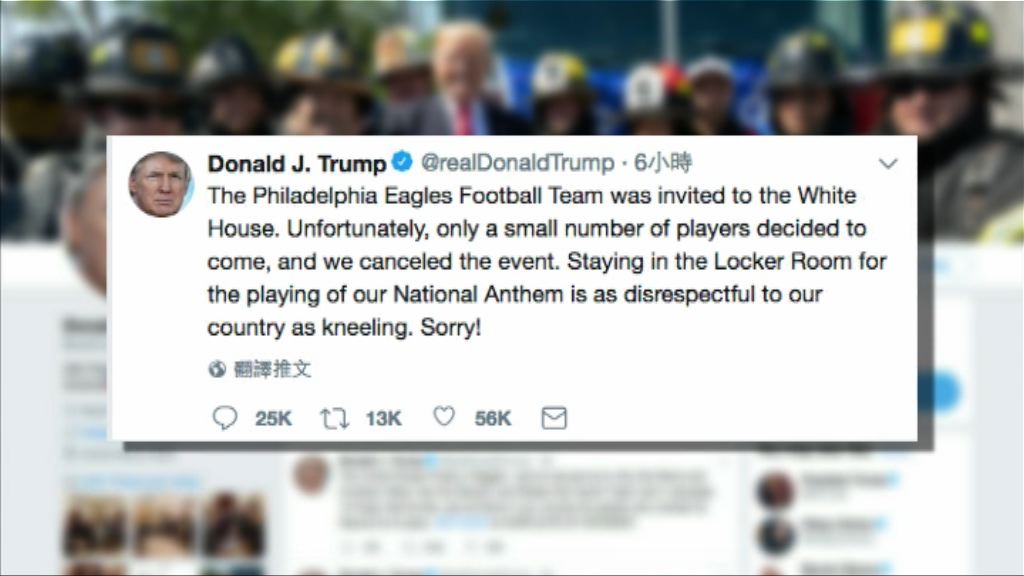Click the @realDonaldTrump handle
This screenshot has height=576, width=1024.
click(x=517, y=163)
